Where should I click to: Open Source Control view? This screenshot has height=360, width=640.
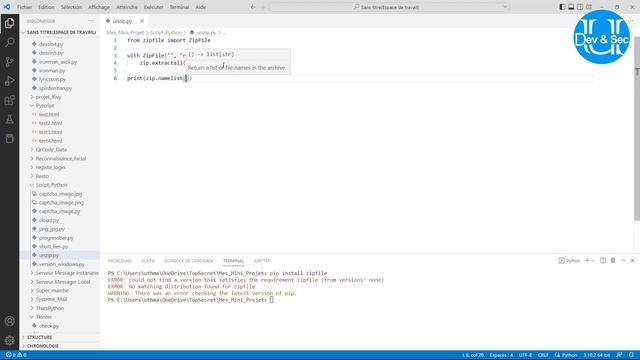[x=9, y=62]
